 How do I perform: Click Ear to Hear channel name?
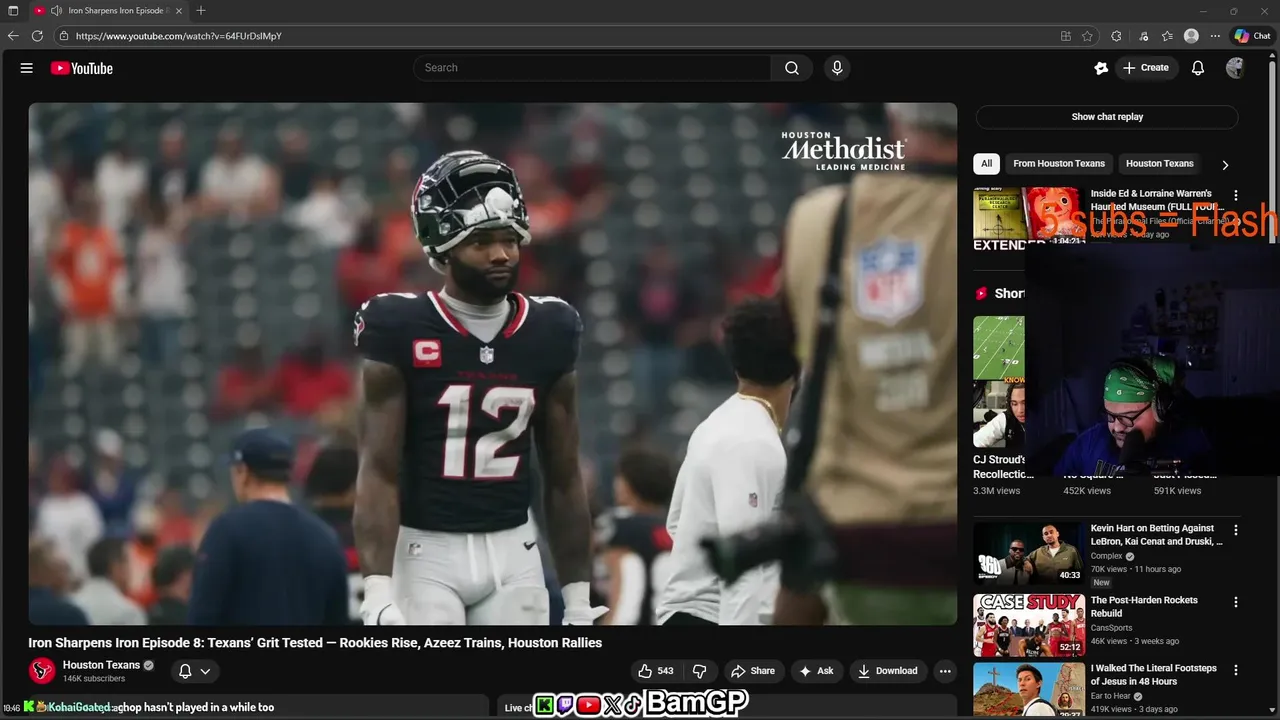[1112, 696]
